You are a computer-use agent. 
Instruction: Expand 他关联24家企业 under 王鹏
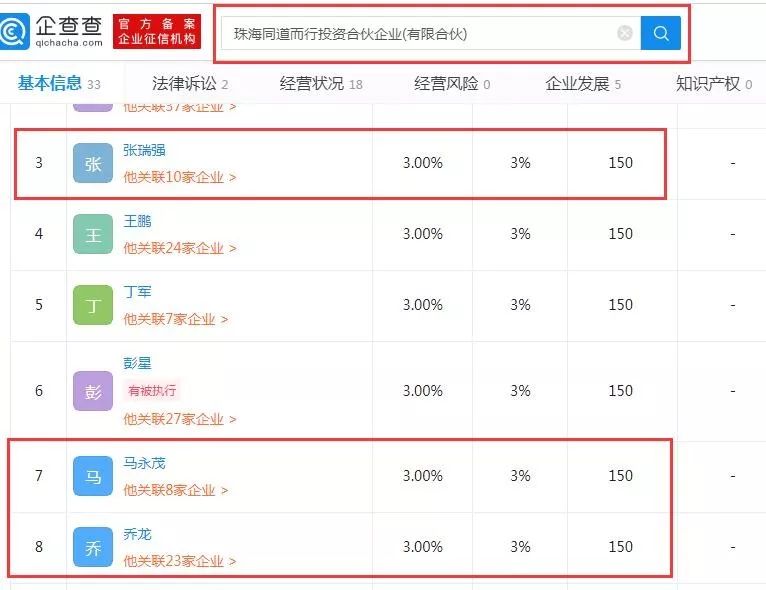point(179,248)
